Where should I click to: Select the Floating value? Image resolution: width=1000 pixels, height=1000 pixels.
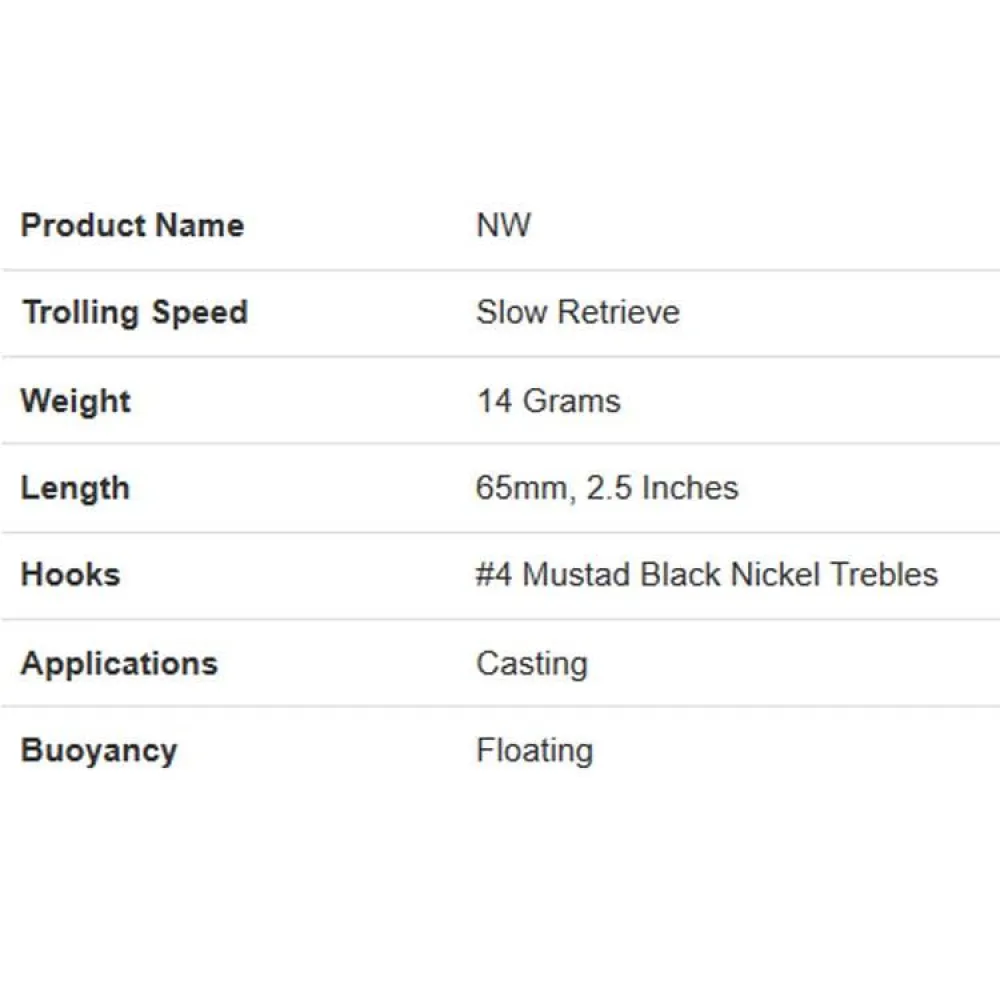534,750
